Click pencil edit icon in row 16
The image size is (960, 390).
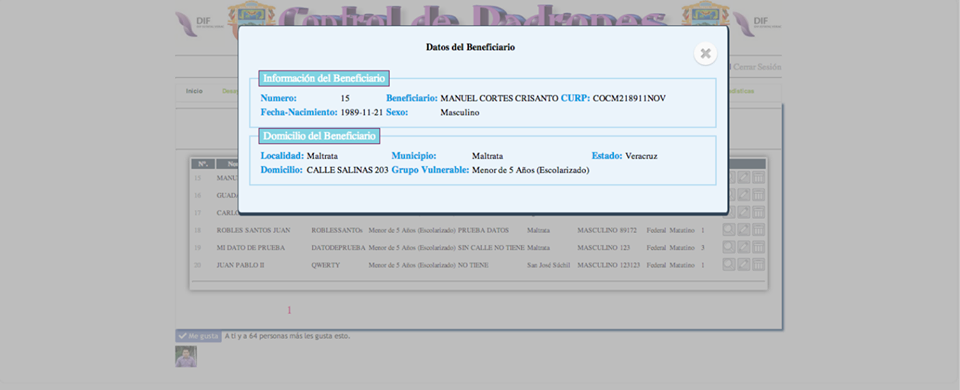click(x=743, y=195)
